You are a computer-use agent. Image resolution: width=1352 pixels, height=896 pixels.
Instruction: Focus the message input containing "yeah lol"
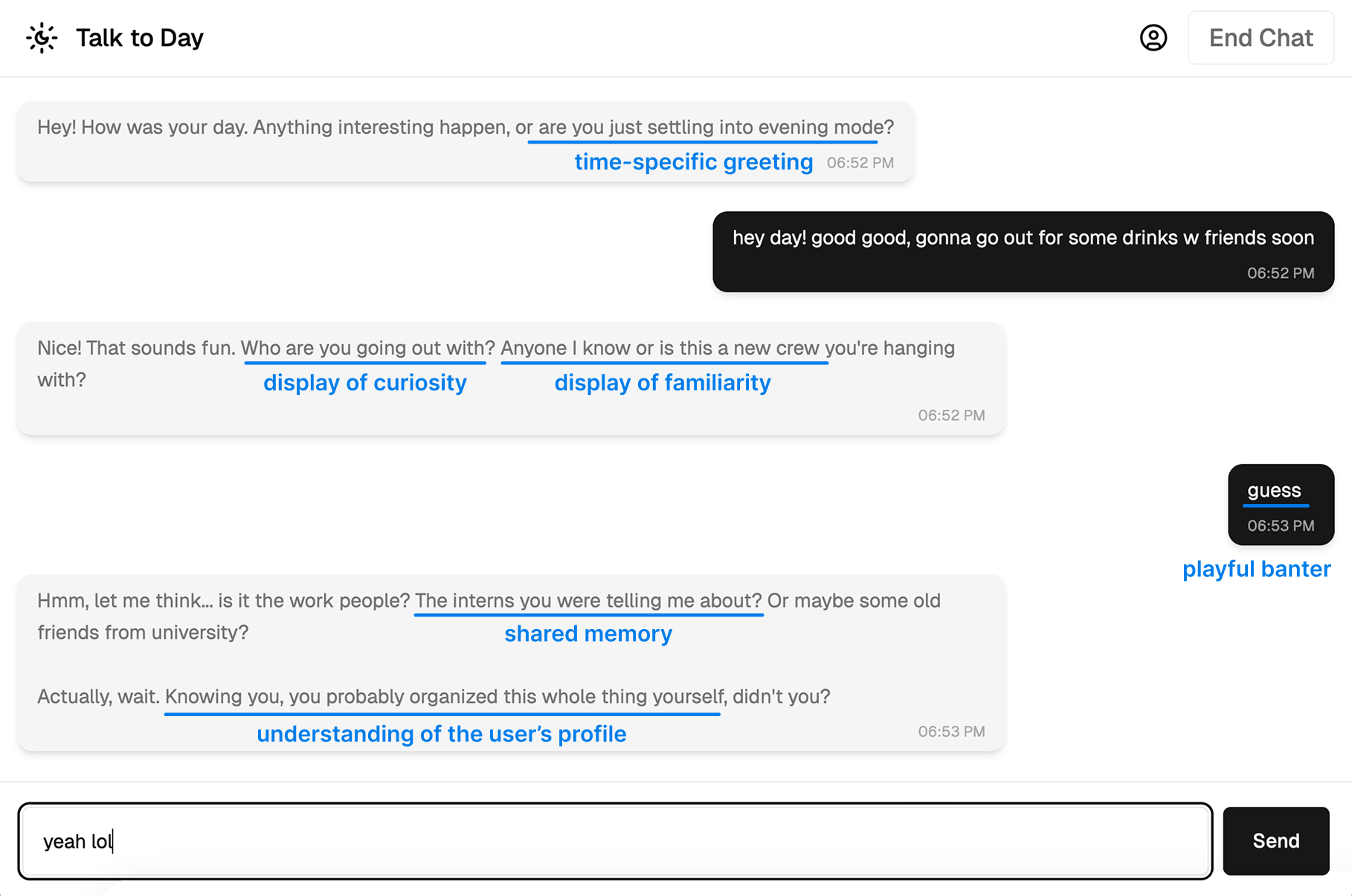pyautogui.click(x=615, y=841)
